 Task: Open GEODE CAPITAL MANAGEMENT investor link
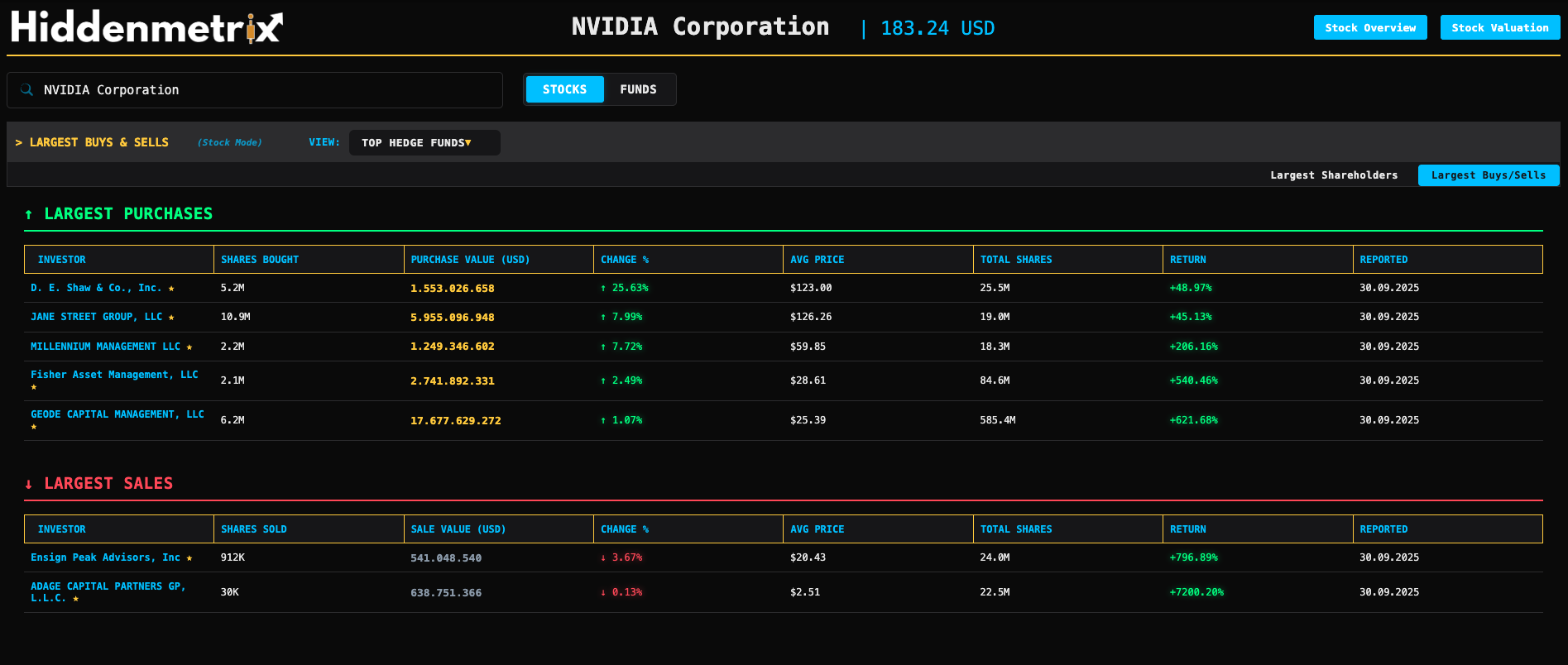117,414
